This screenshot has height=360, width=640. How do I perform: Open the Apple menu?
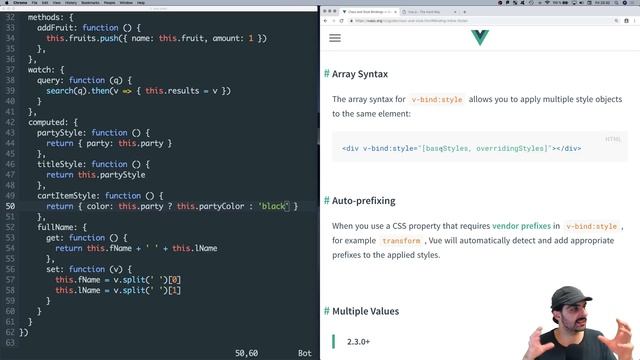point(6,2)
